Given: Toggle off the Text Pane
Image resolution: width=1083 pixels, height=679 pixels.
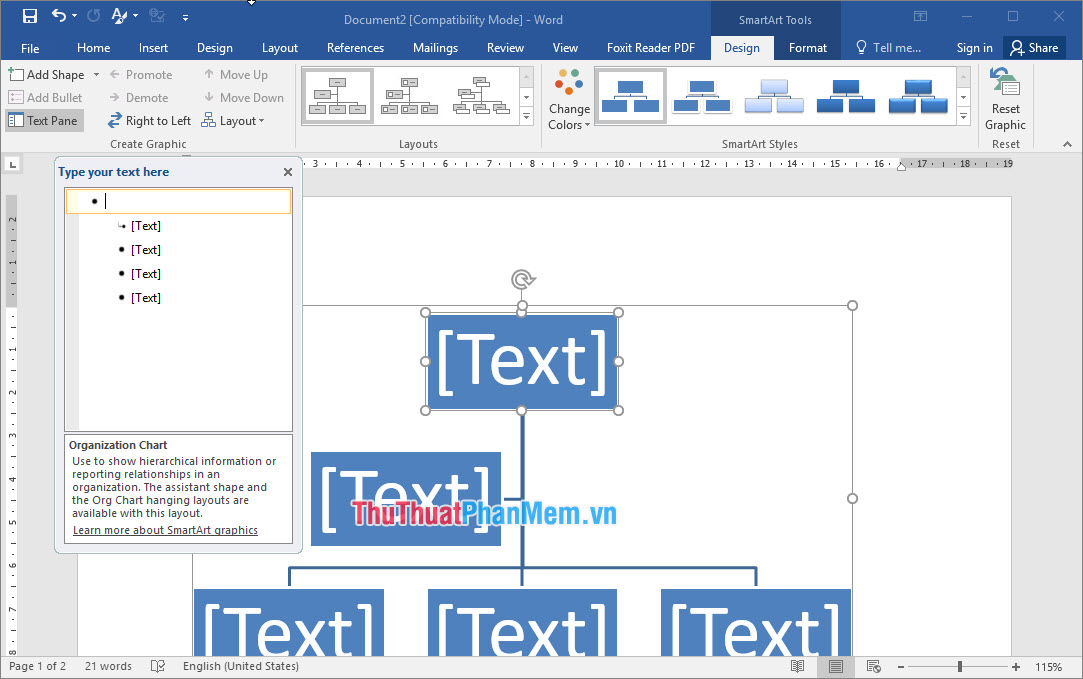Looking at the screenshot, I should pos(44,120).
